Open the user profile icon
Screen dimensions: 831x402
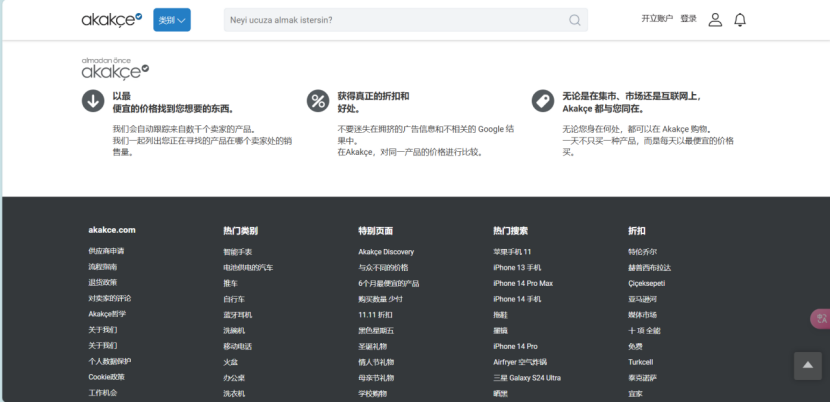[x=715, y=20]
